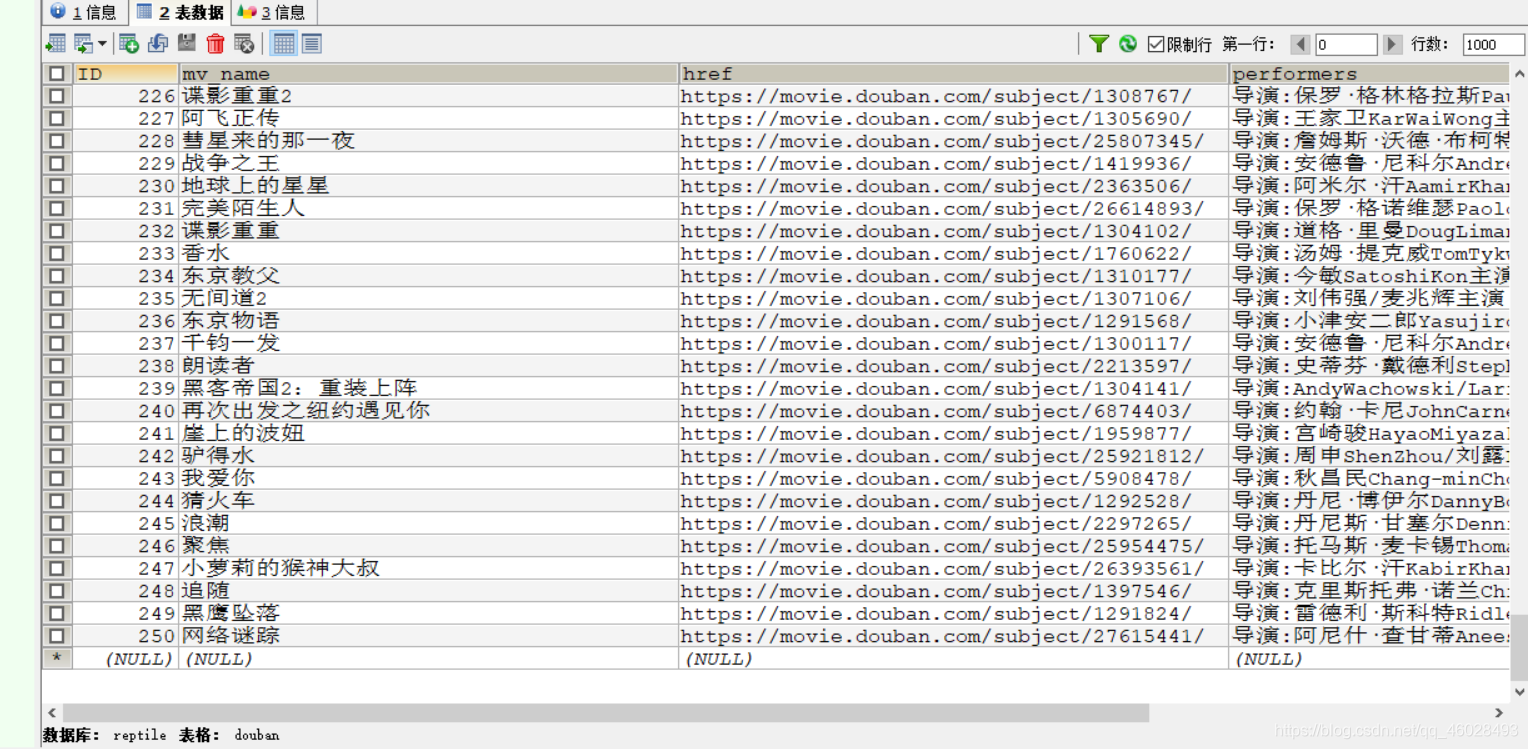Switch to grid view mode
The image size is (1528, 749).
tap(284, 43)
